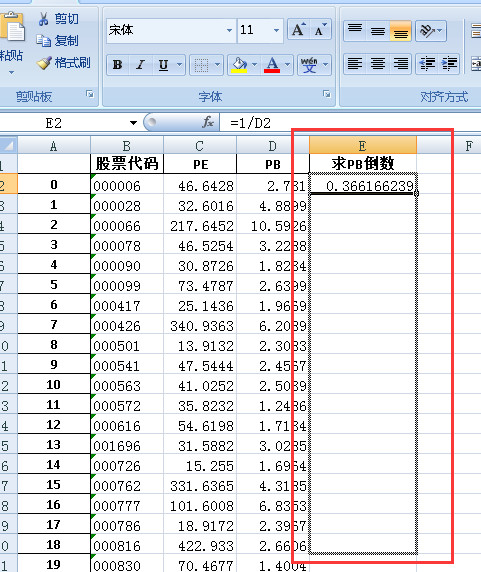The width and height of the screenshot is (481, 572).
Task: Click PE value 340.9363
Action: [x=200, y=325]
